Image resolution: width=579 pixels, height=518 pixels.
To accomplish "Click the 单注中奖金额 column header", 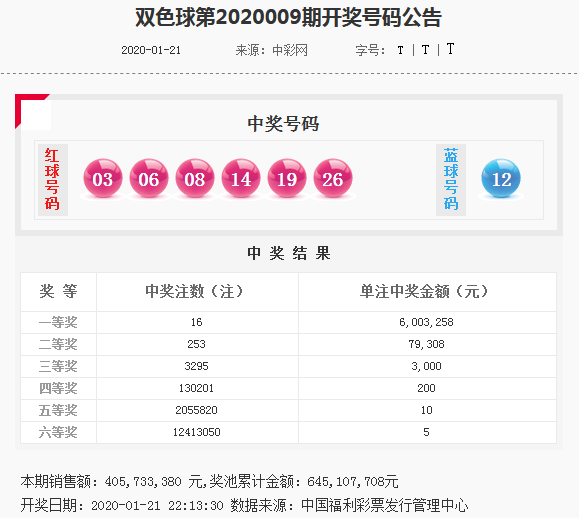I will (x=425, y=291).
